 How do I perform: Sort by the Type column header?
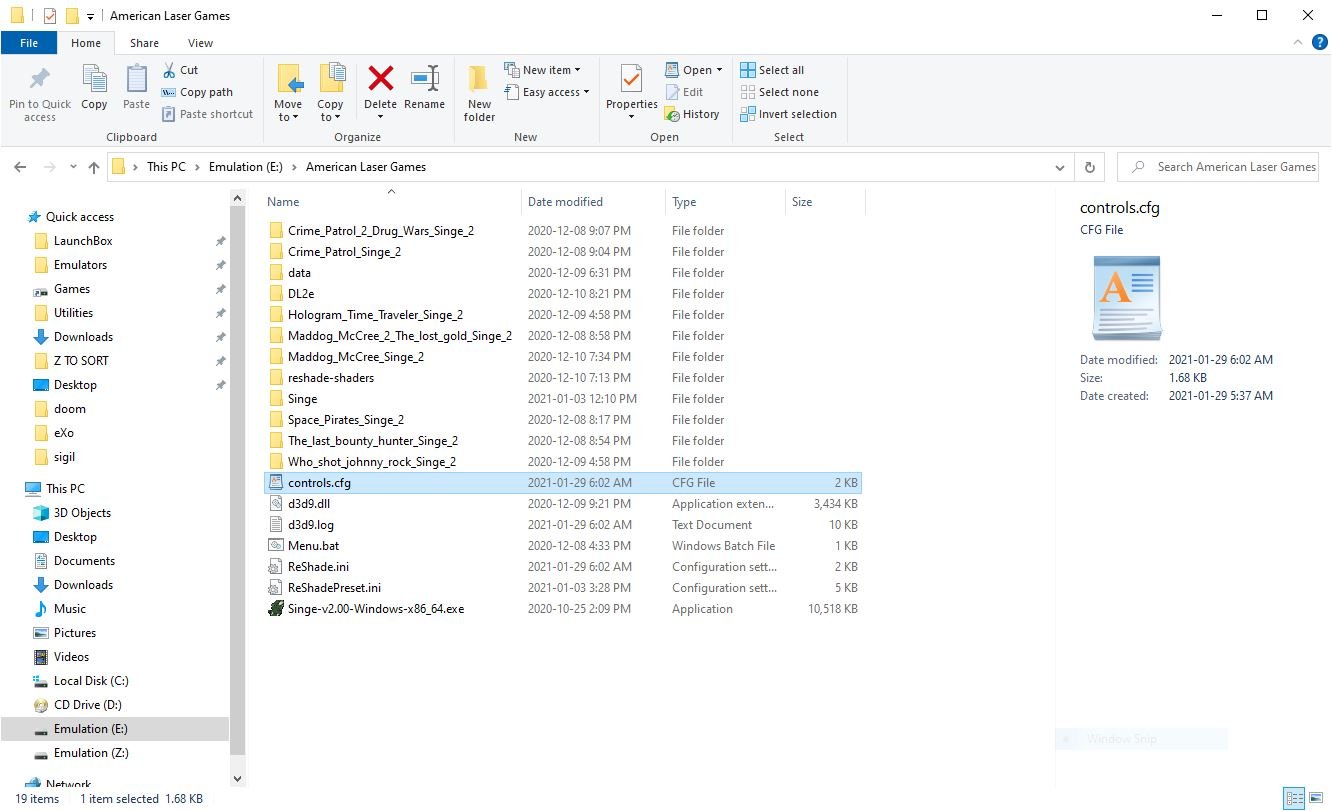684,202
